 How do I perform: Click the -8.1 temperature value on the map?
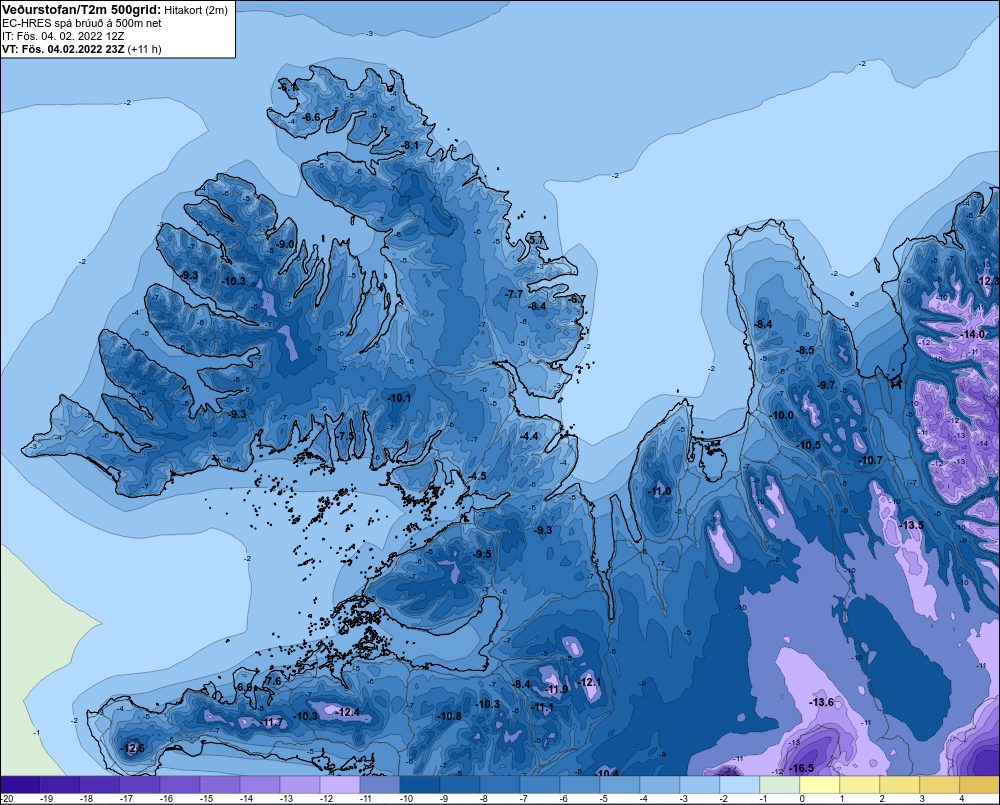pyautogui.click(x=410, y=145)
